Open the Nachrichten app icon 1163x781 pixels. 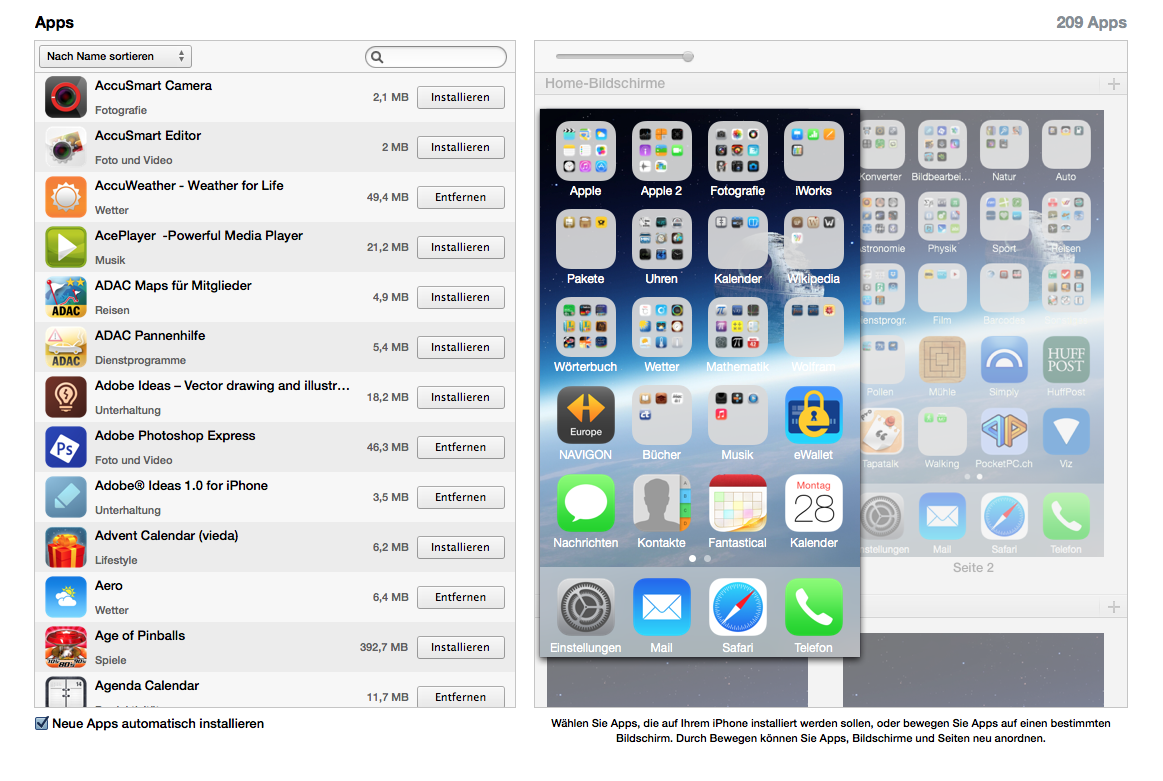[586, 502]
